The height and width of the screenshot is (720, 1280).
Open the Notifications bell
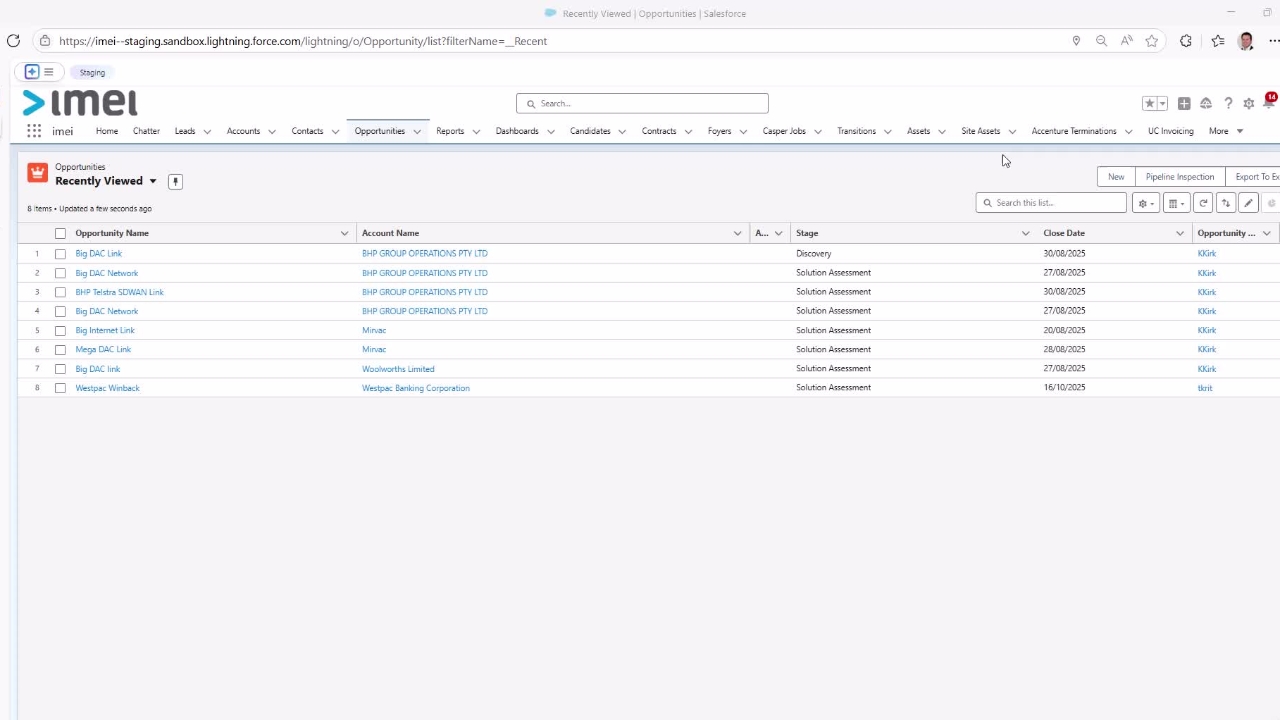1269,102
